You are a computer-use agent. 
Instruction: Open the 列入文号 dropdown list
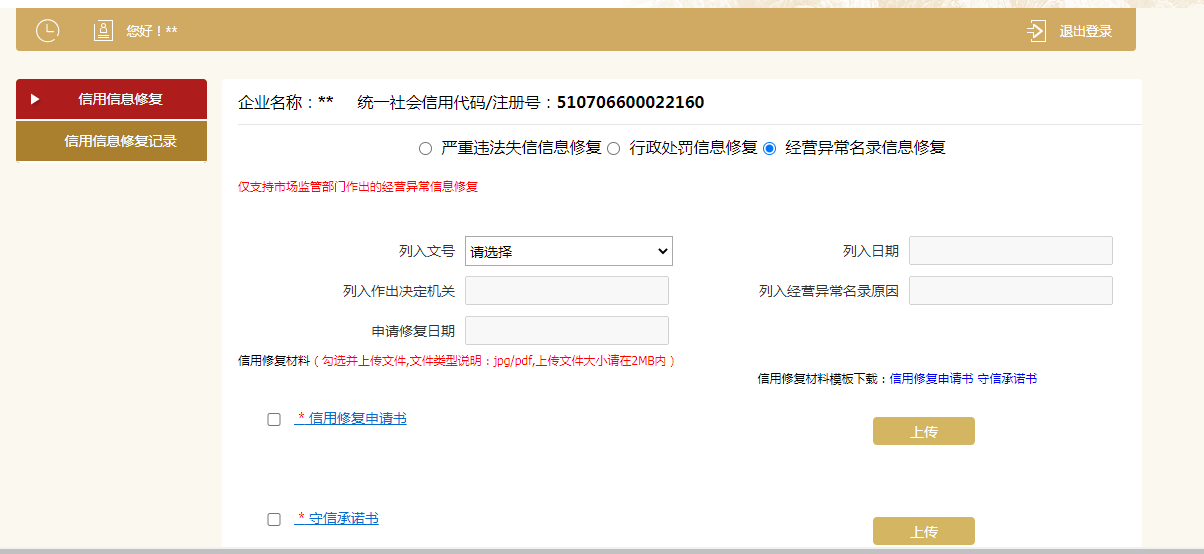tap(568, 251)
